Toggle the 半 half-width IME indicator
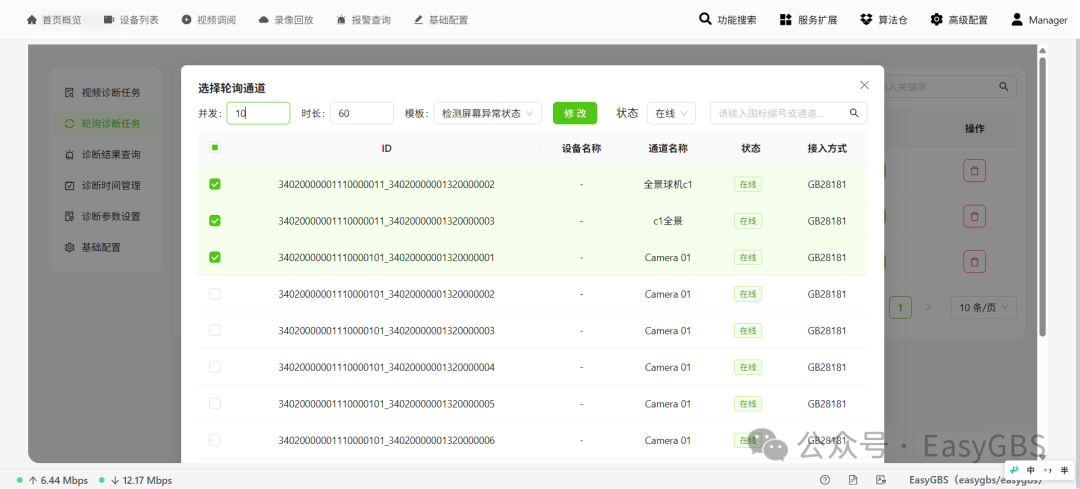The image size is (1080, 489). pos(1064,470)
